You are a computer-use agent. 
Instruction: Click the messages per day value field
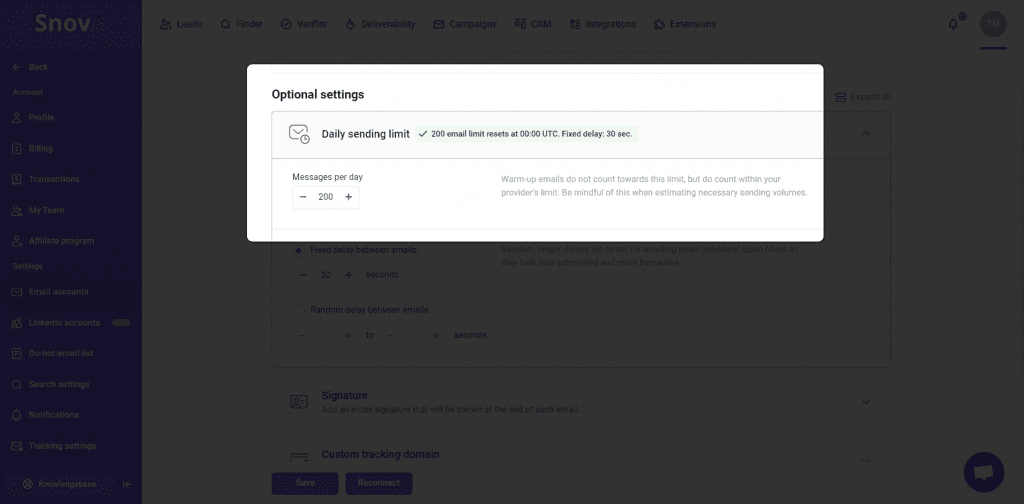pos(326,197)
